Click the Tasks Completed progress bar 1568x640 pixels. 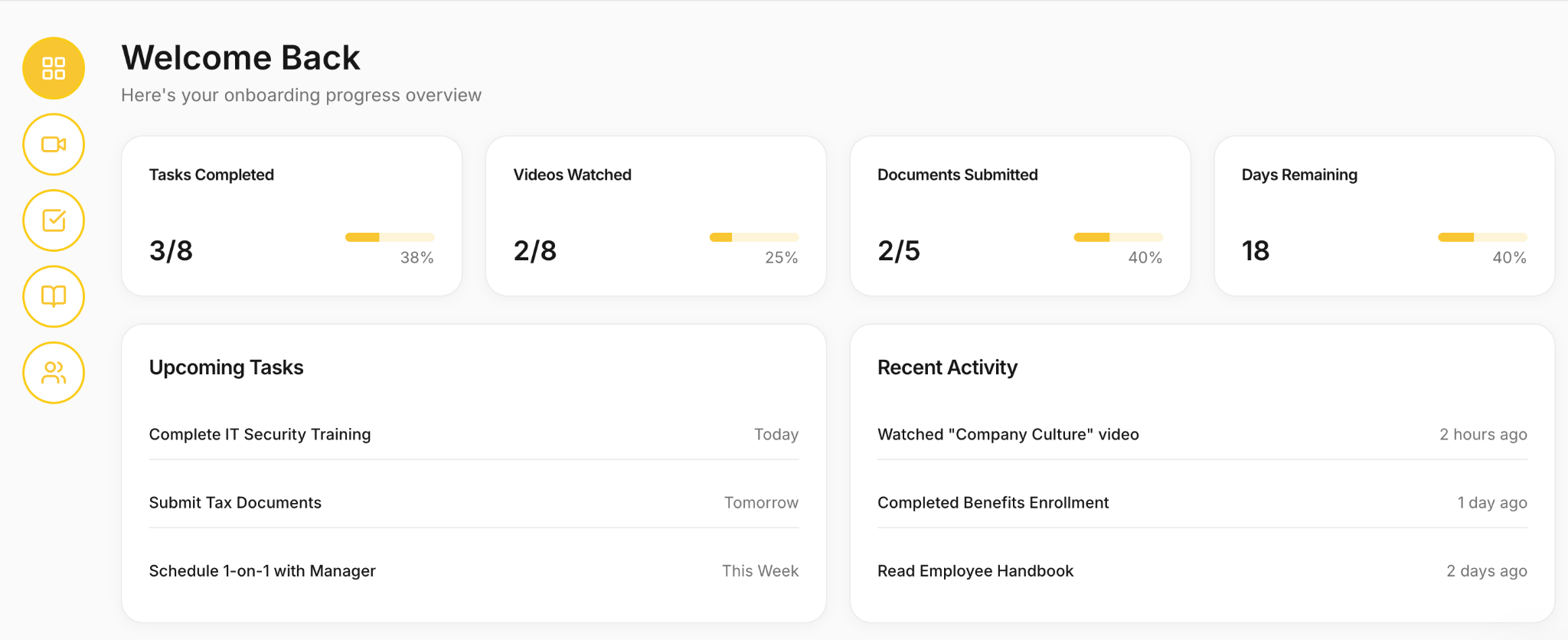pyautogui.click(x=390, y=237)
